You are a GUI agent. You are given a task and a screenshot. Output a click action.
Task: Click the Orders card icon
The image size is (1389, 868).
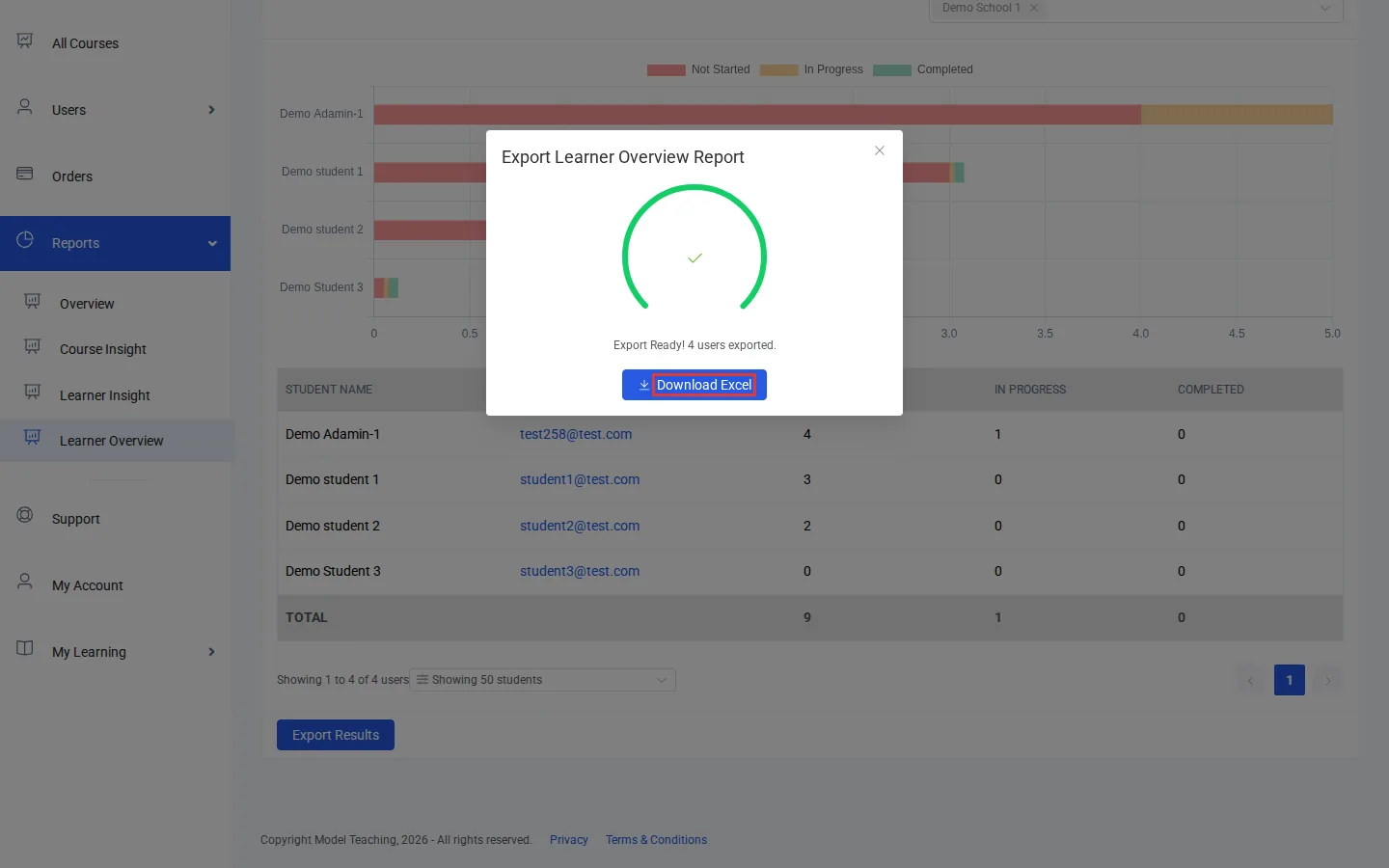pos(25,174)
